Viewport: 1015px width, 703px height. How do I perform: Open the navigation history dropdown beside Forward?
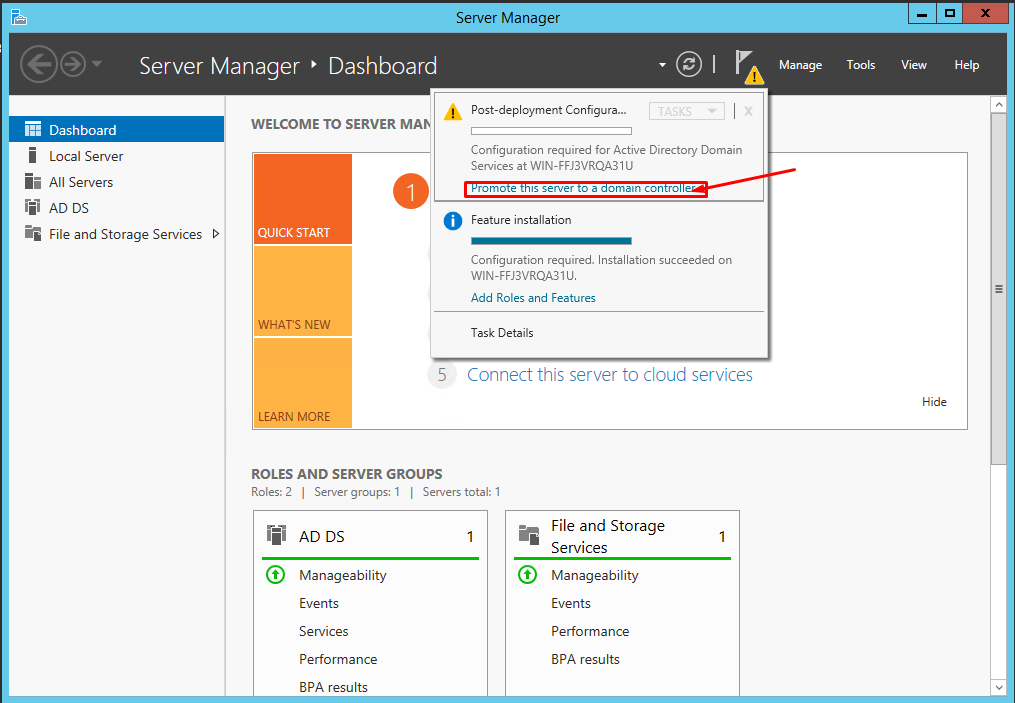(96, 63)
